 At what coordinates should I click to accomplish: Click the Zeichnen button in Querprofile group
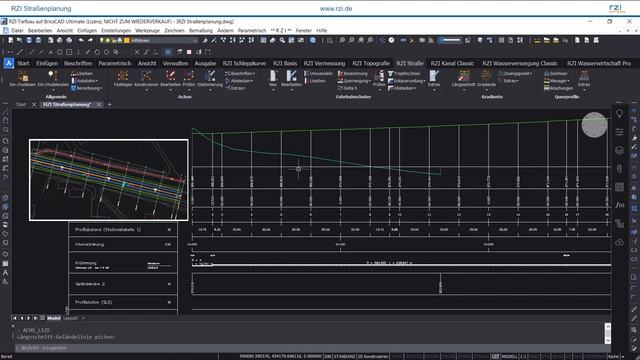tap(556, 73)
